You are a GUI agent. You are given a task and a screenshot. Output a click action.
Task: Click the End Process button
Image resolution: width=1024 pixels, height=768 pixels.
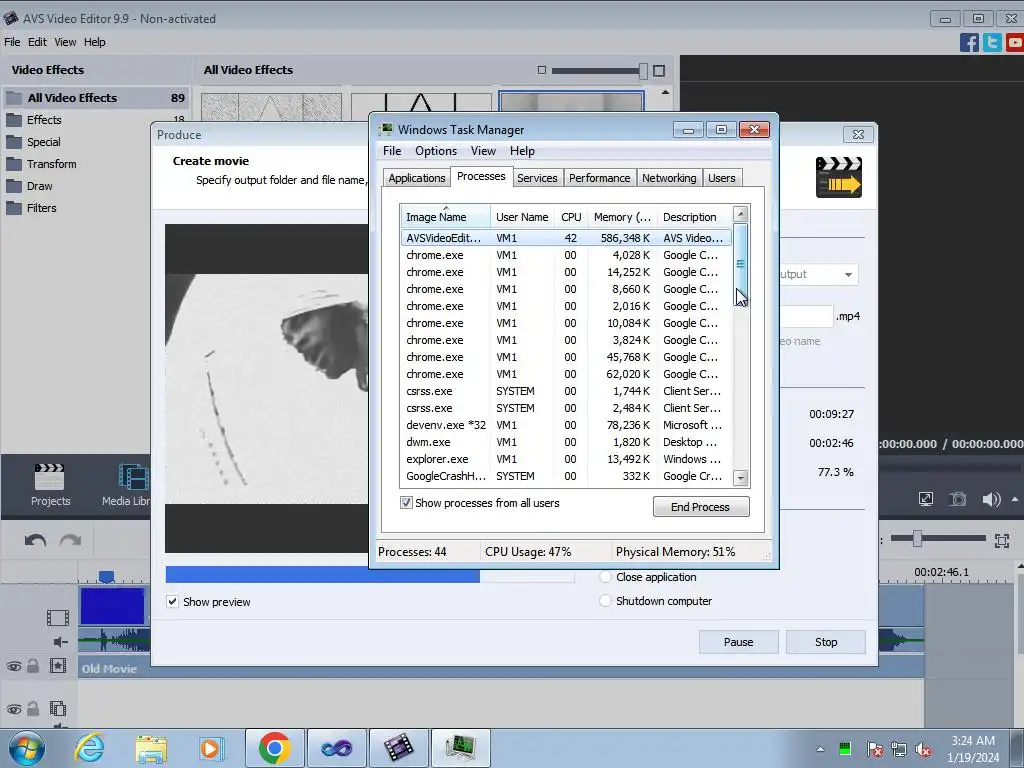pos(701,507)
